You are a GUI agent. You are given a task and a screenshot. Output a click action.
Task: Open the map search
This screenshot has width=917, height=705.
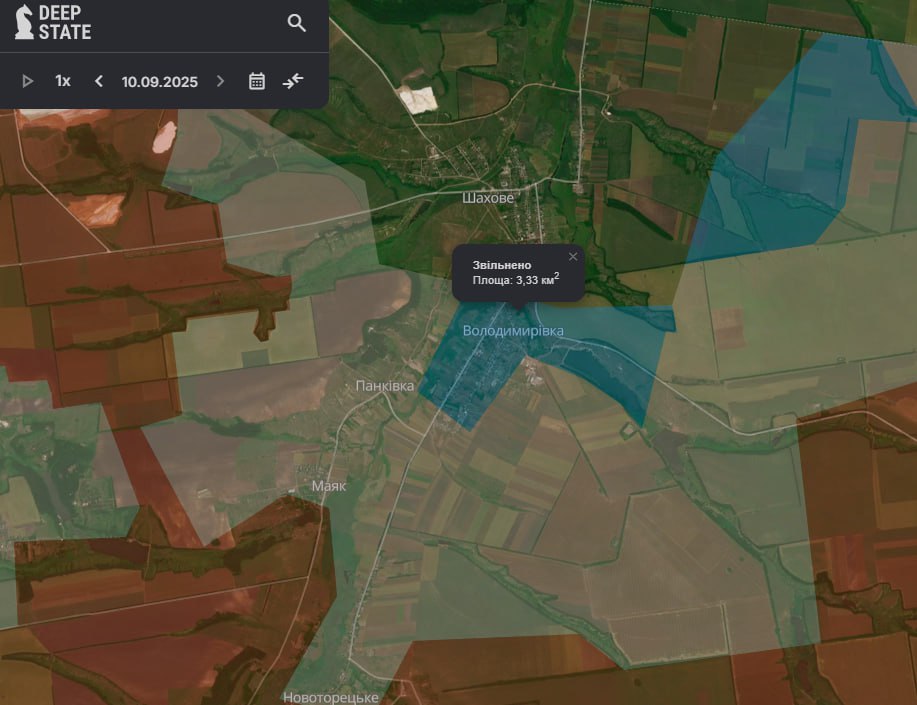point(296,23)
